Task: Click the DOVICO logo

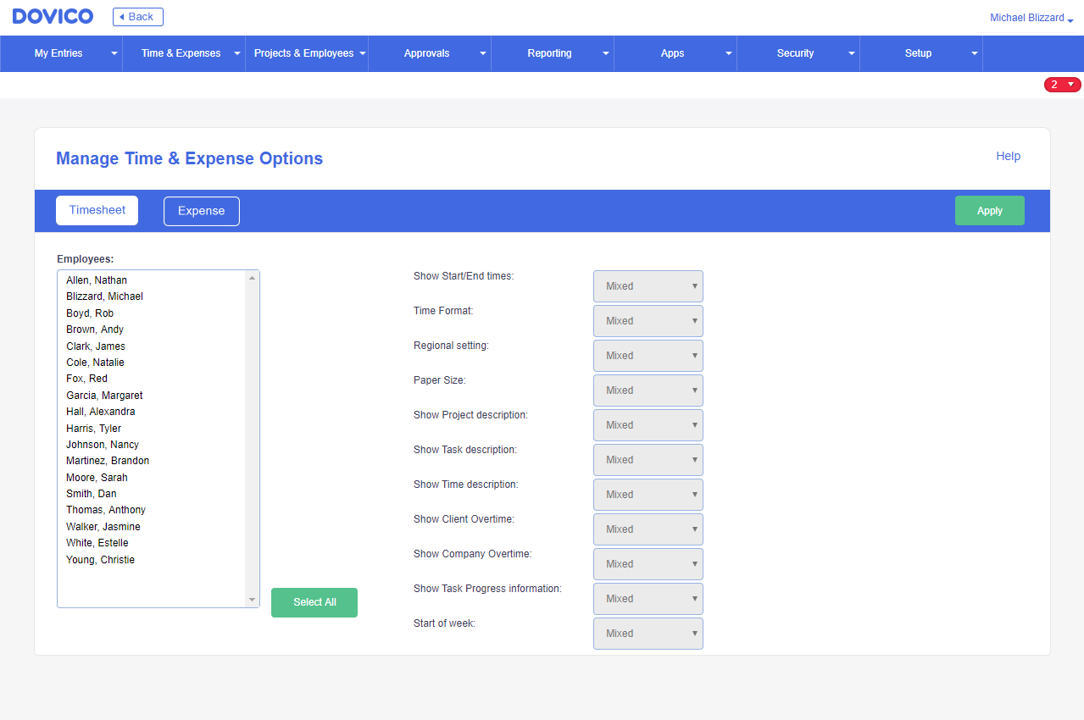Action: pyautogui.click(x=52, y=16)
